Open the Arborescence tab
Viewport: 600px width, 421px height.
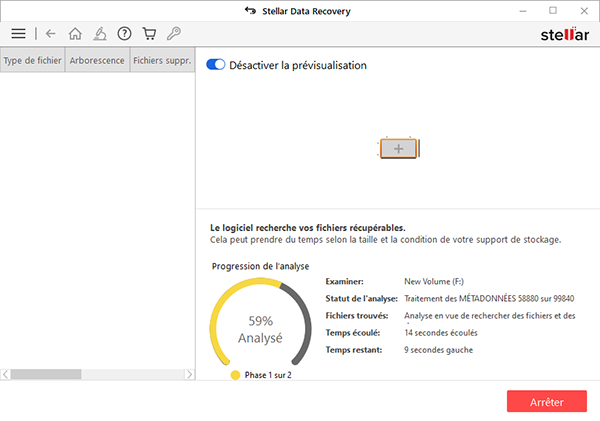pos(97,60)
